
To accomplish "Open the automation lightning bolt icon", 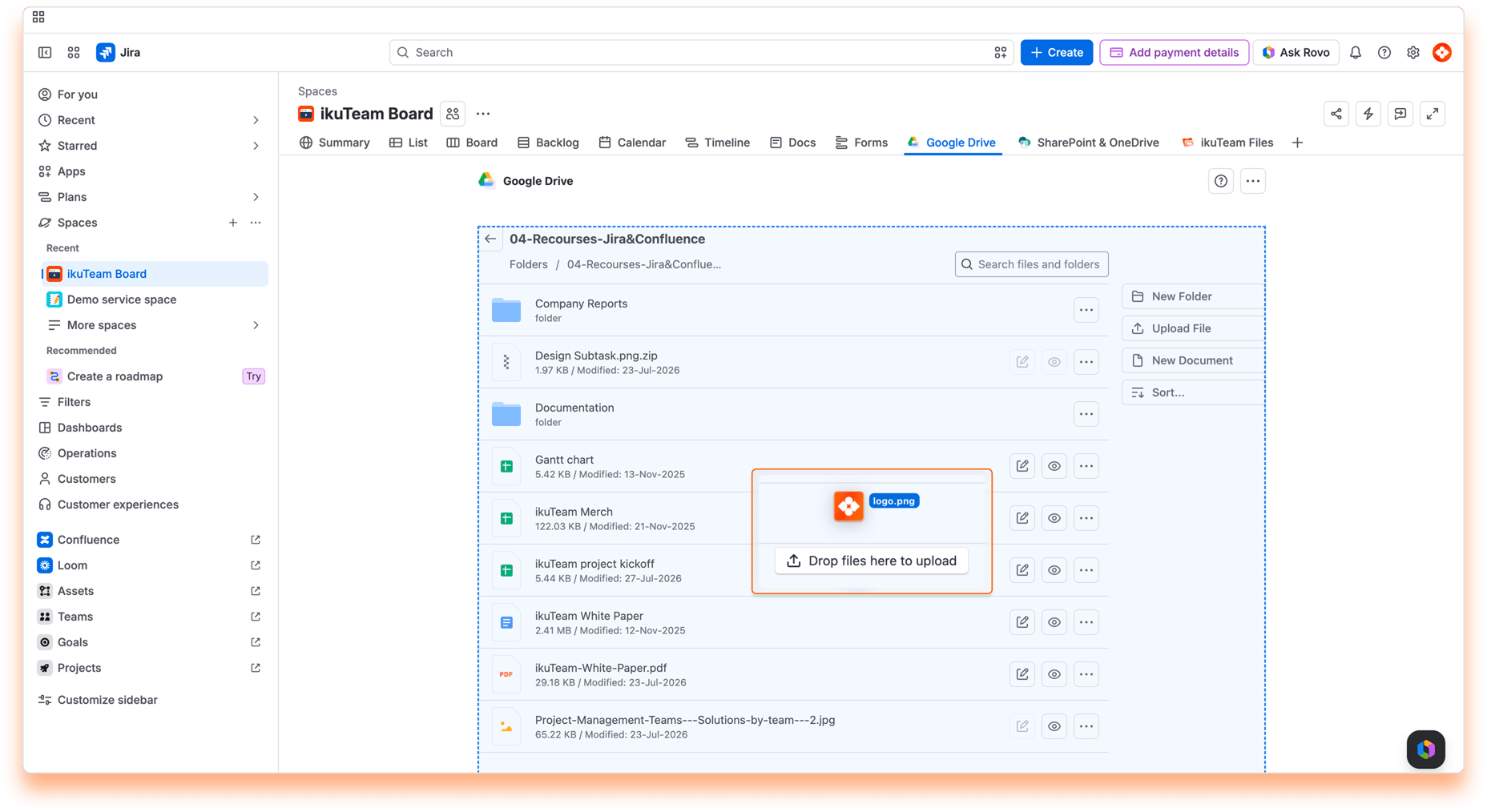I will (x=1368, y=114).
